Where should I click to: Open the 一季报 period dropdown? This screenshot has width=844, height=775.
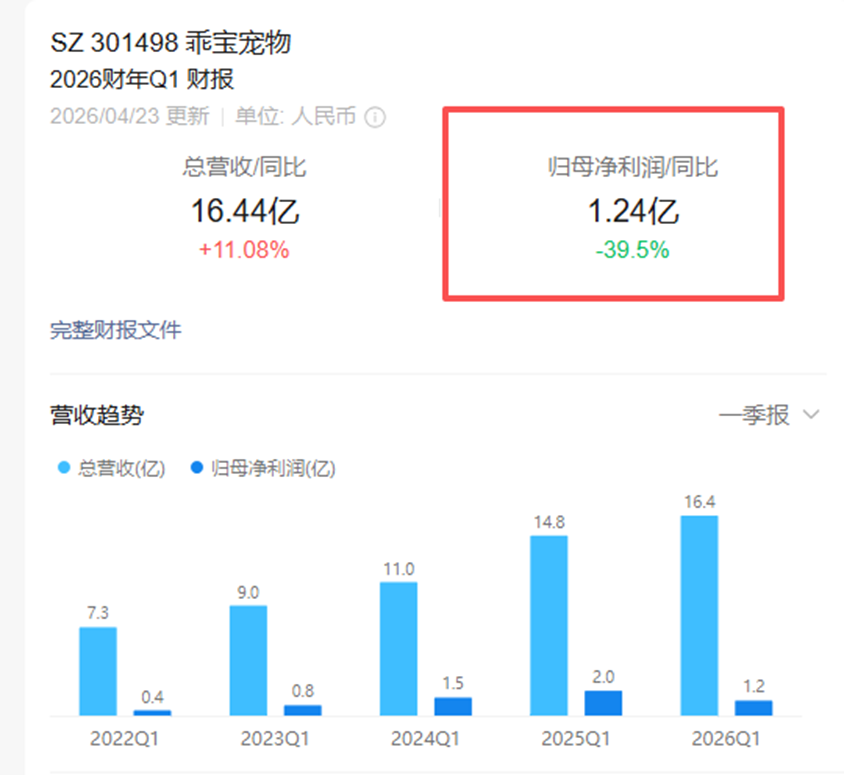[x=769, y=415]
